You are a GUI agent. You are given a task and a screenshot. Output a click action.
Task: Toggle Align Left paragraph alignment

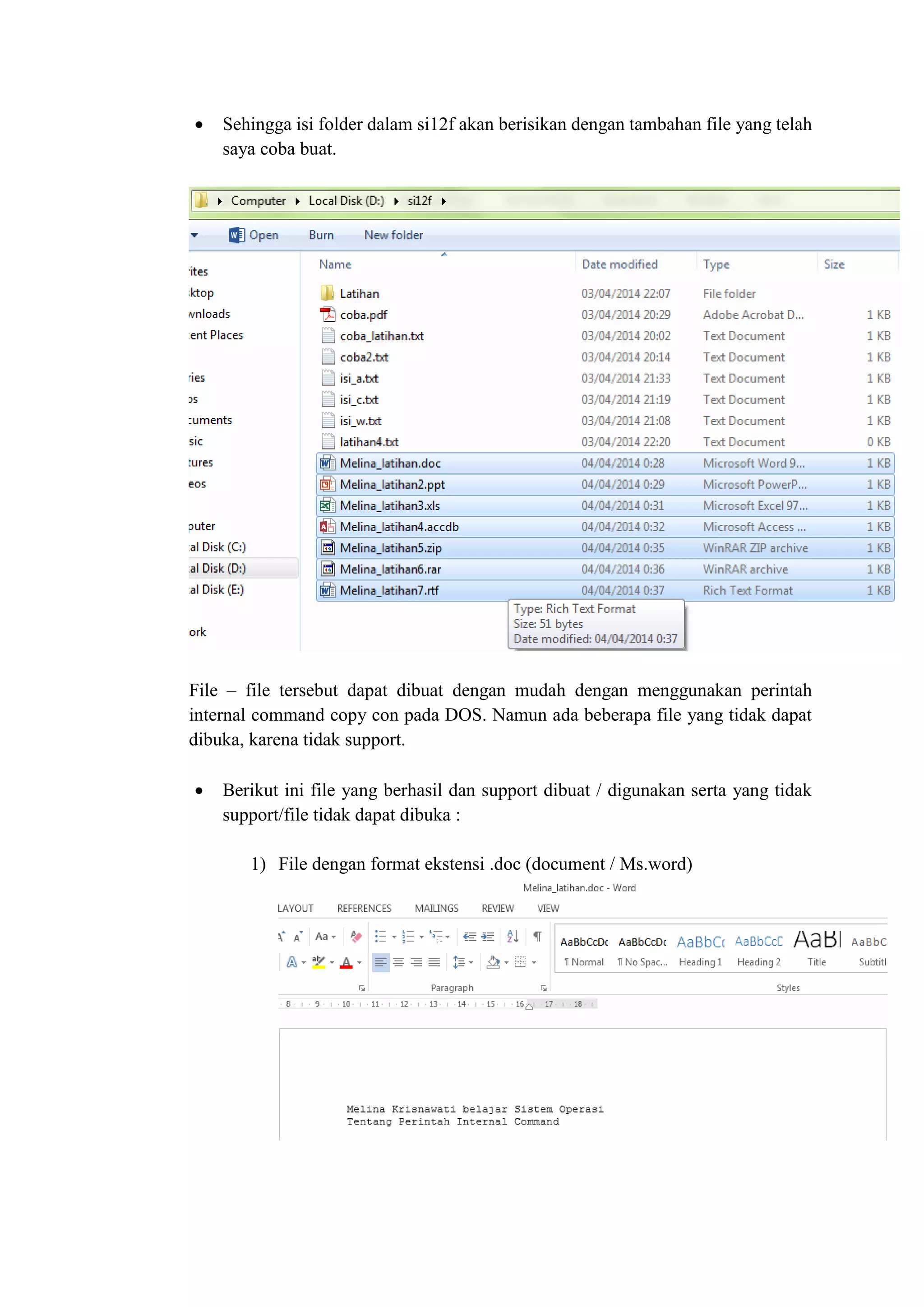click(381, 962)
